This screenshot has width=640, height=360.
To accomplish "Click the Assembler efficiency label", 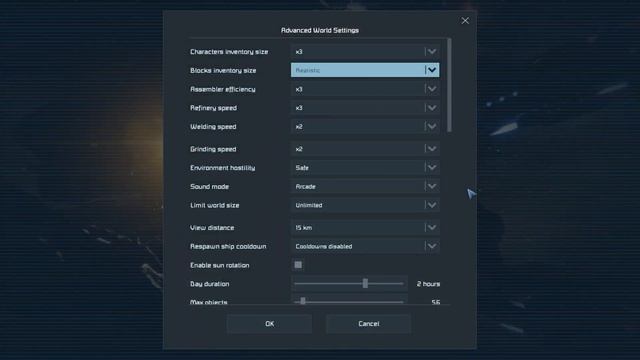I will click(x=222, y=89).
